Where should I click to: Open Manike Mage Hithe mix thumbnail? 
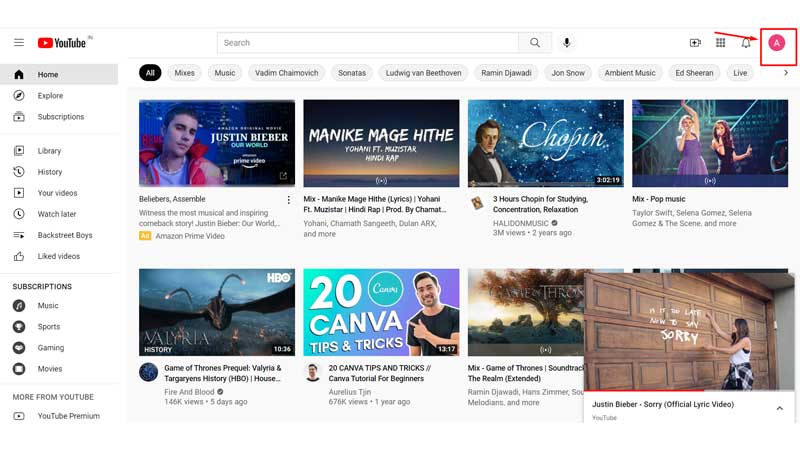point(381,143)
